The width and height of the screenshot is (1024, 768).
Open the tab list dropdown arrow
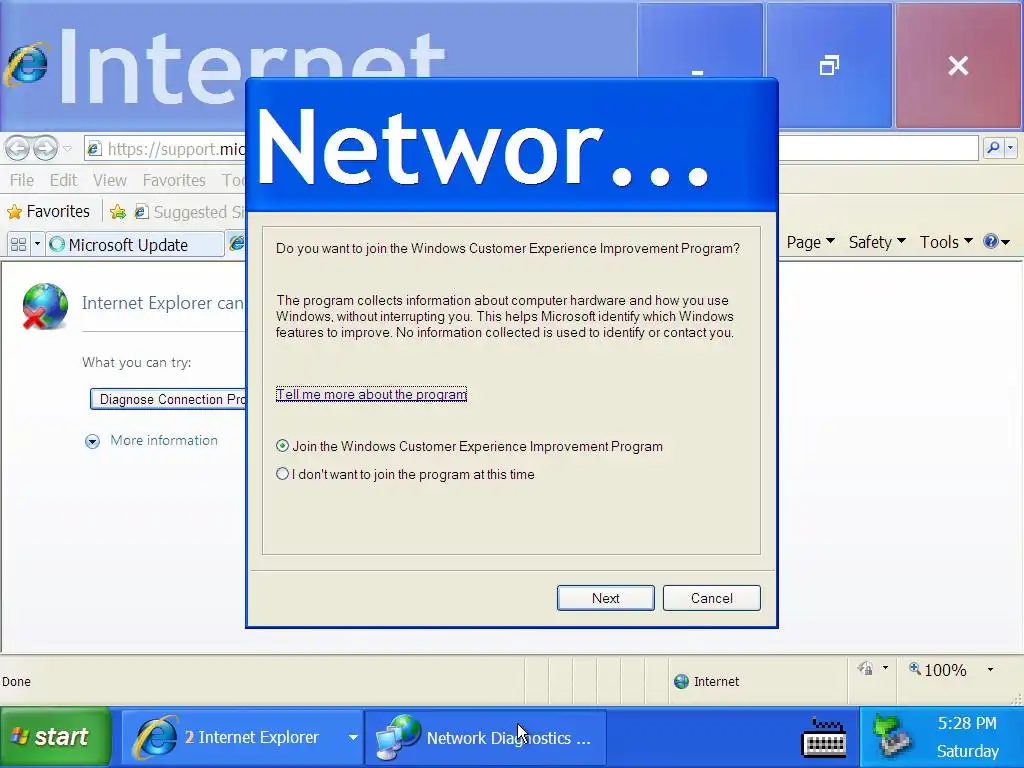37,245
